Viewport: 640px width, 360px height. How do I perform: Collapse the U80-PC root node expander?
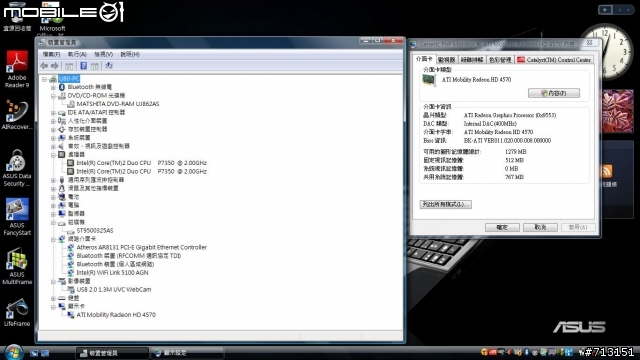click(44, 79)
